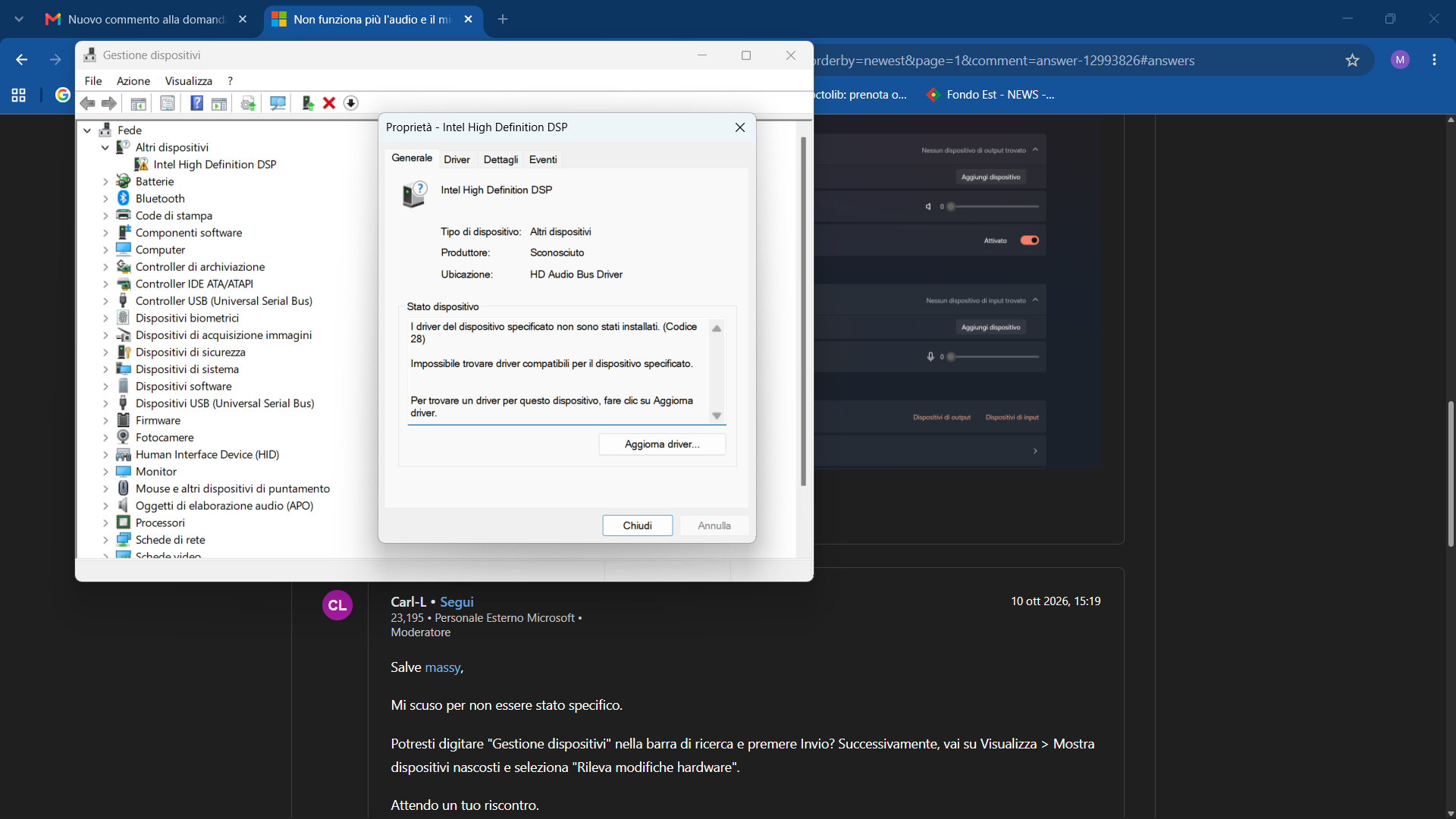Bookmark page with the star icon in Chrome
Image resolution: width=1456 pixels, height=819 pixels.
(1352, 60)
